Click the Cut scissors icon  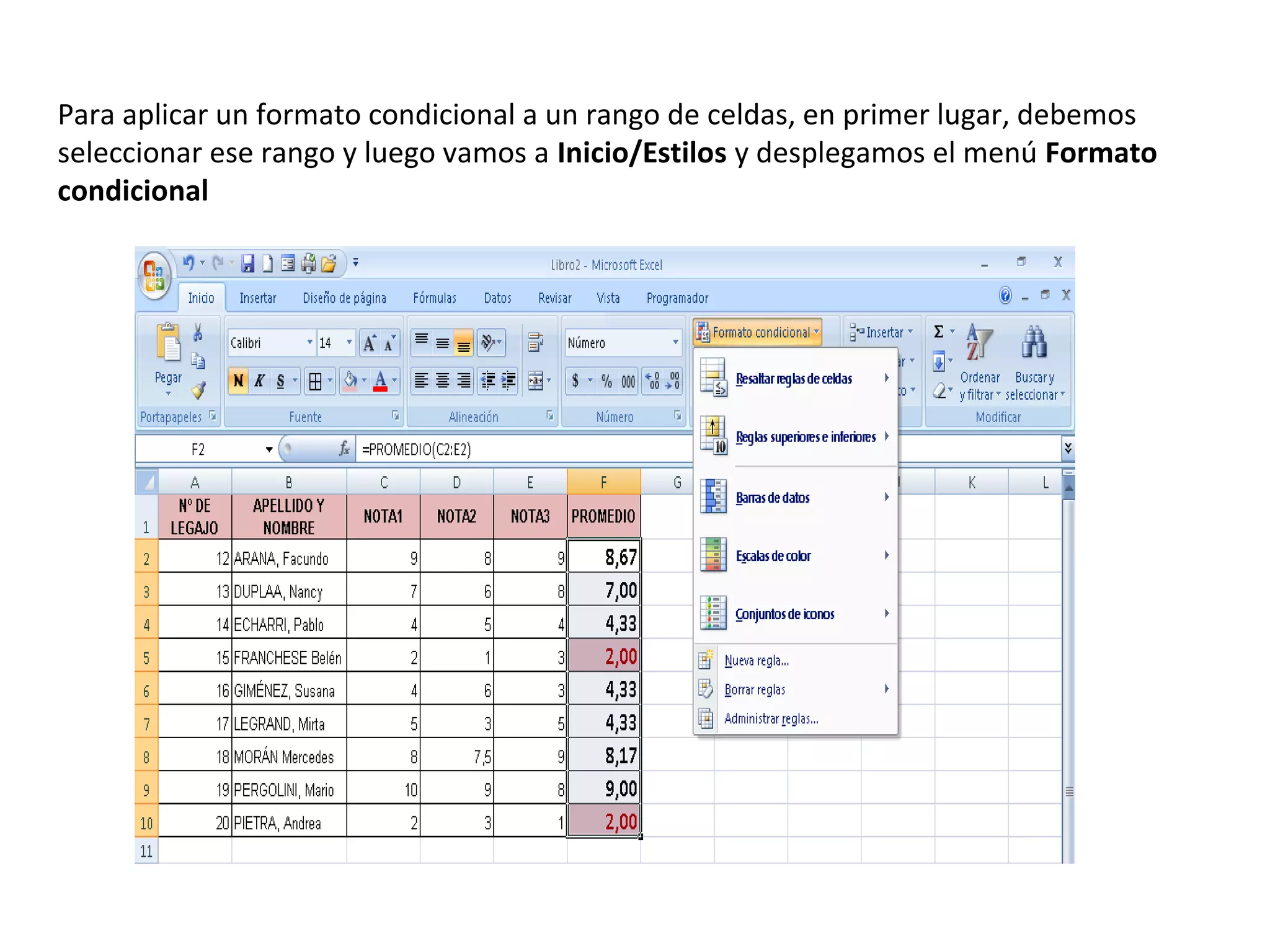tap(198, 333)
